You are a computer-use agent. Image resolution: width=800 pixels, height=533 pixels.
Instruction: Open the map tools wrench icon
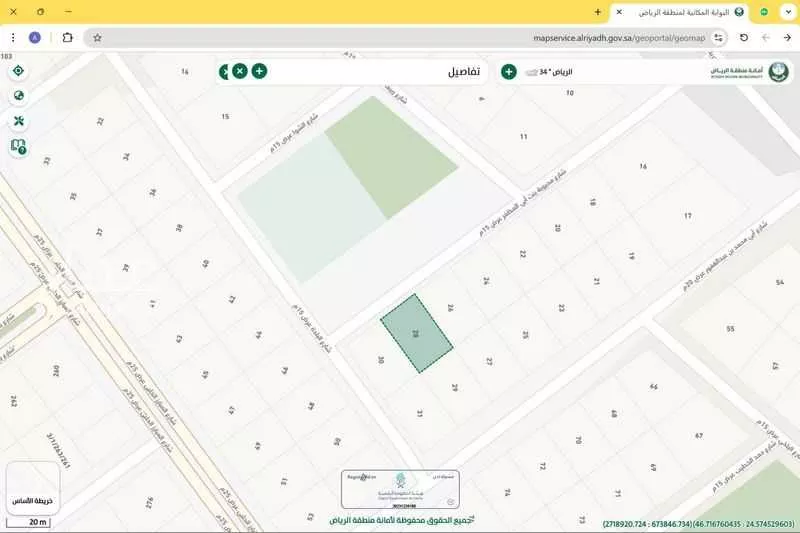pos(19,121)
